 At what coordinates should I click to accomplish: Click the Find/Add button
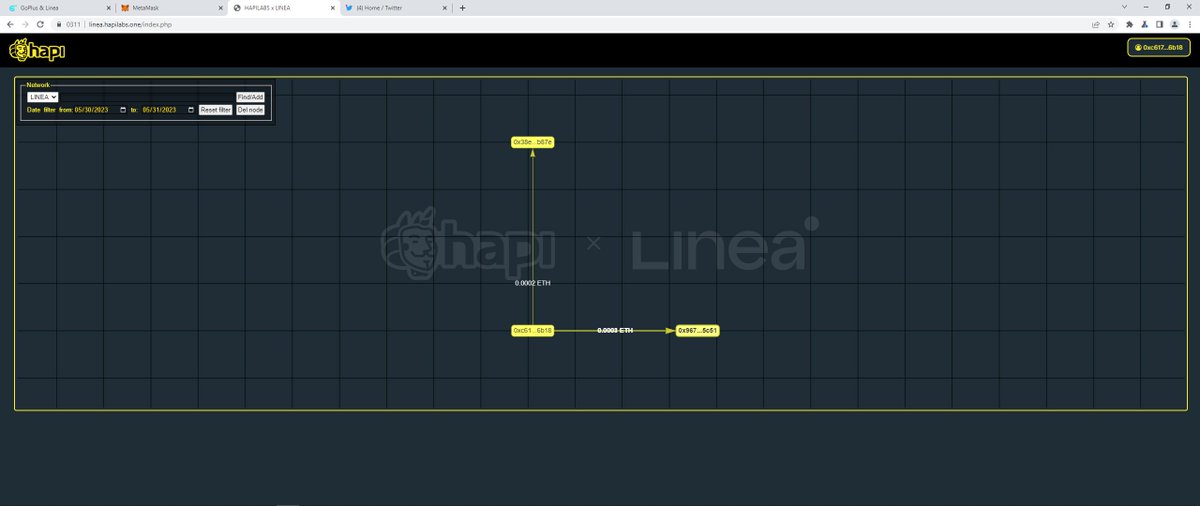point(250,97)
